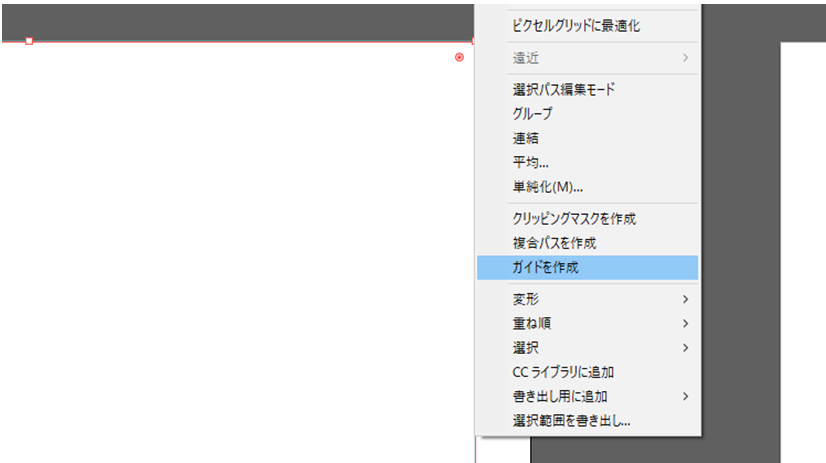The width and height of the screenshot is (826, 463).
Task: Open 単純化(M)... dialog entry
Action: point(587,186)
